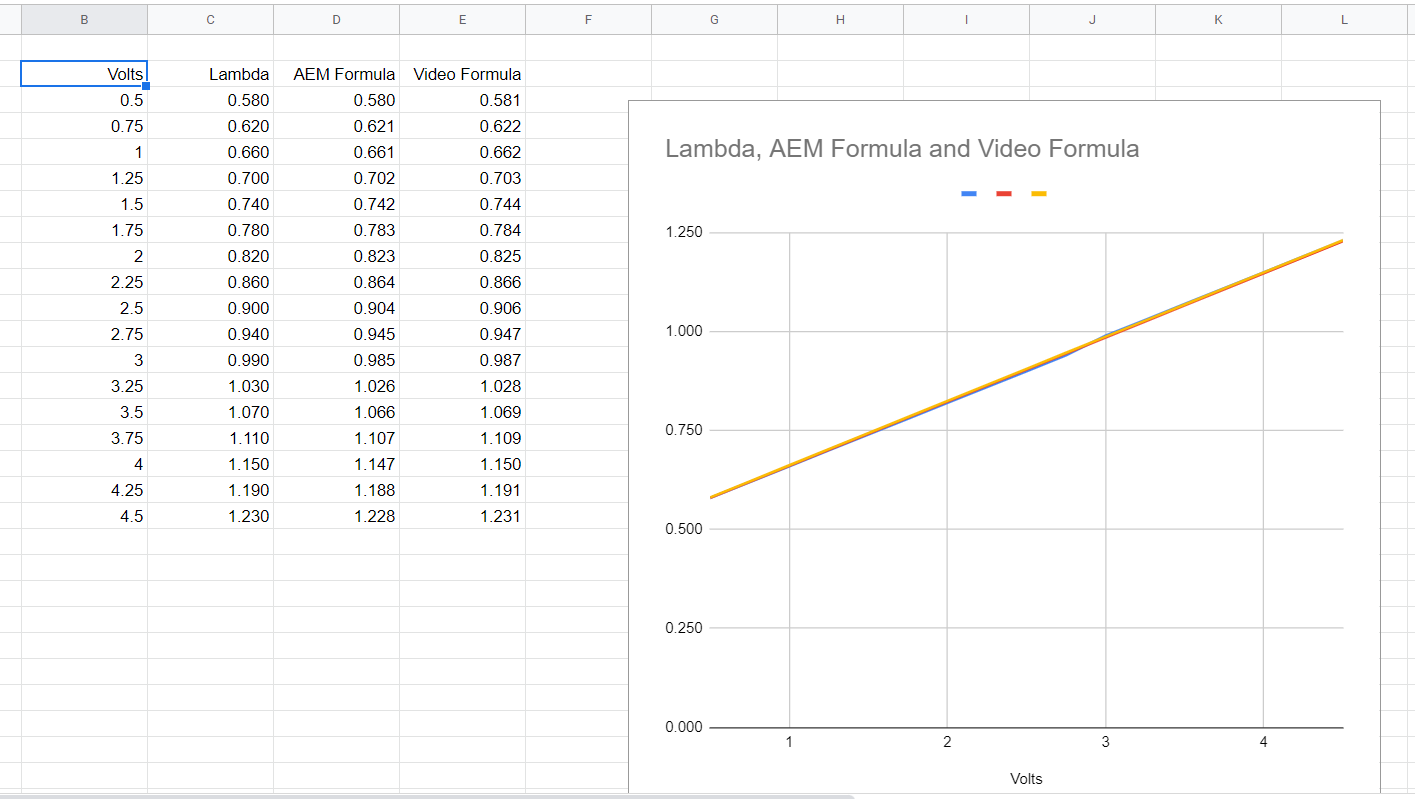Select the Volts cell containing 1.25
This screenshot has height=799, width=1415.
[84, 178]
